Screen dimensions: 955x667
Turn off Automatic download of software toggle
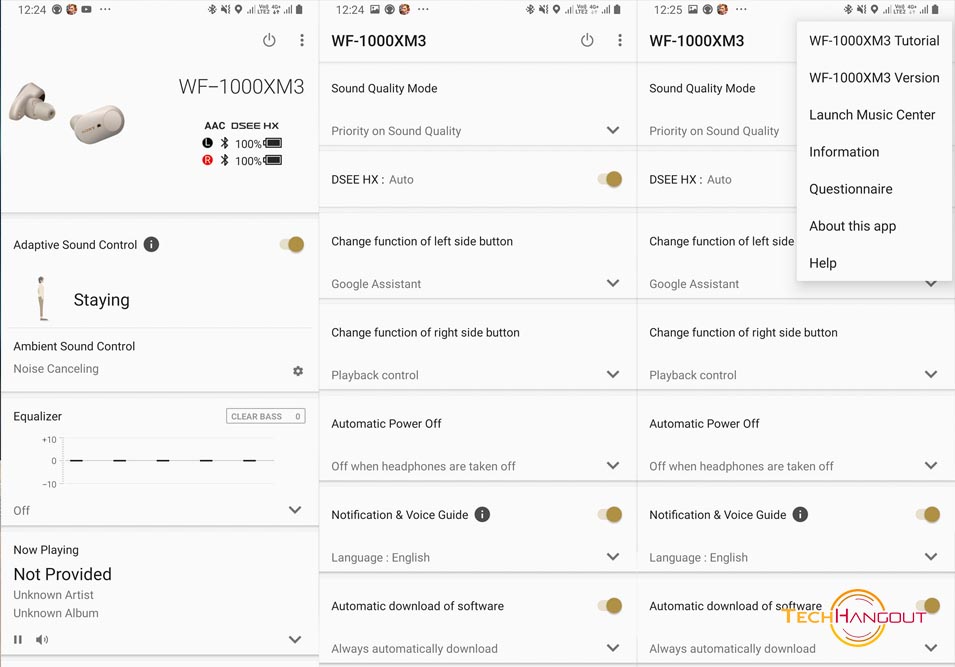pos(610,605)
